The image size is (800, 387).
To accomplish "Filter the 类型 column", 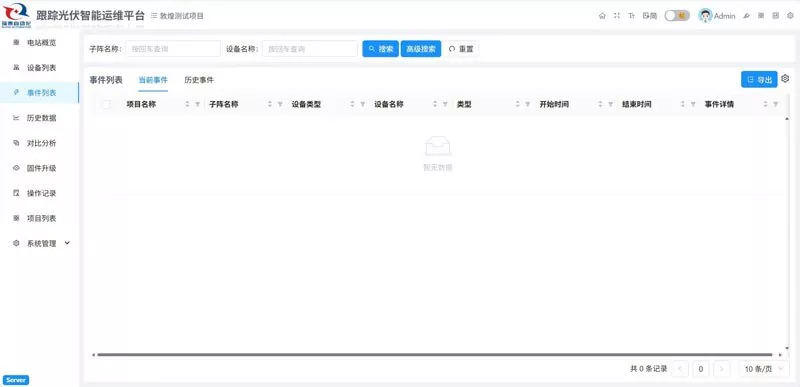I will tap(528, 105).
